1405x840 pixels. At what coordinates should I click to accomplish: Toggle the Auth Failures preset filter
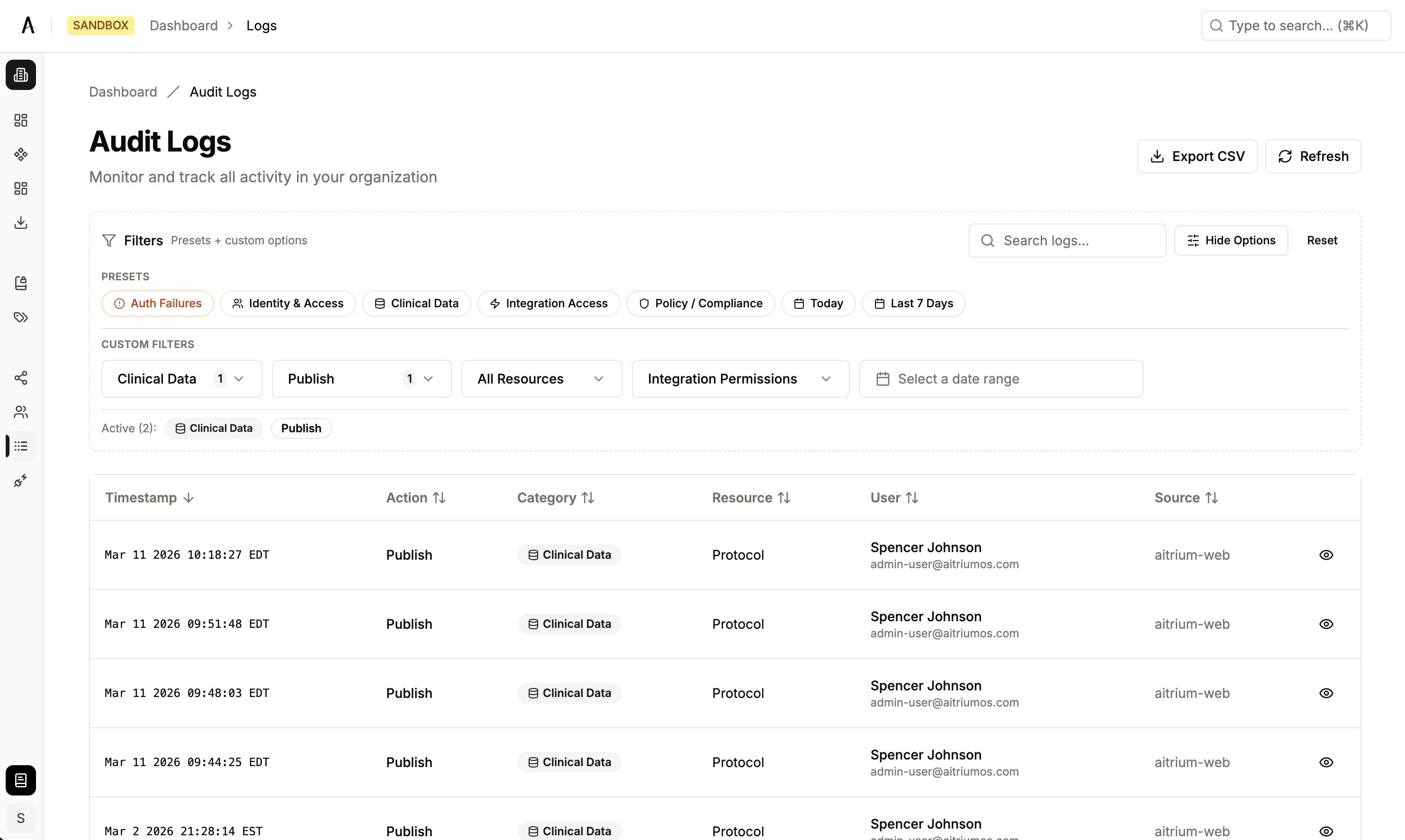click(x=157, y=303)
